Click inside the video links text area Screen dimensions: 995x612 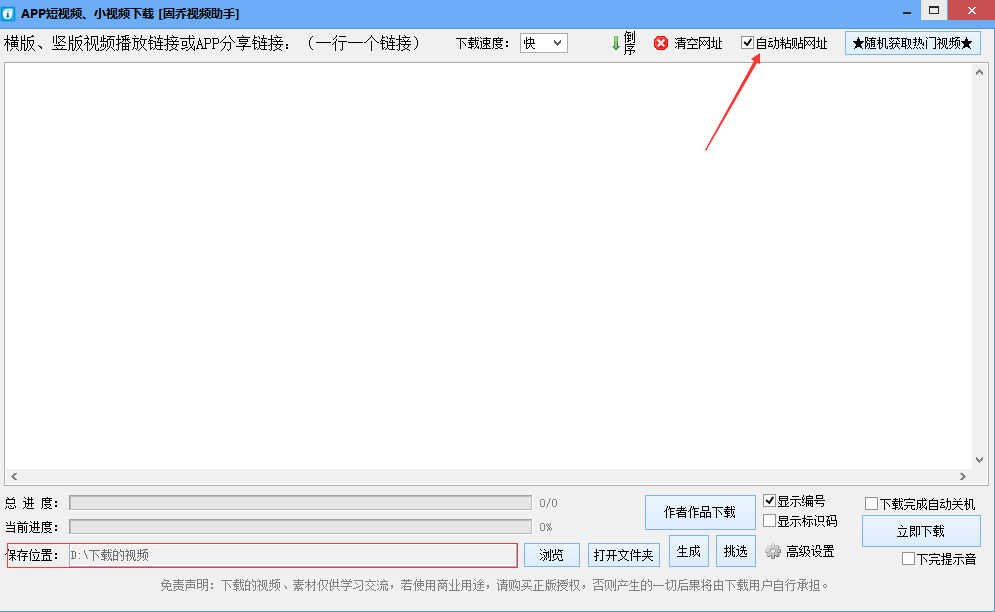pos(489,267)
